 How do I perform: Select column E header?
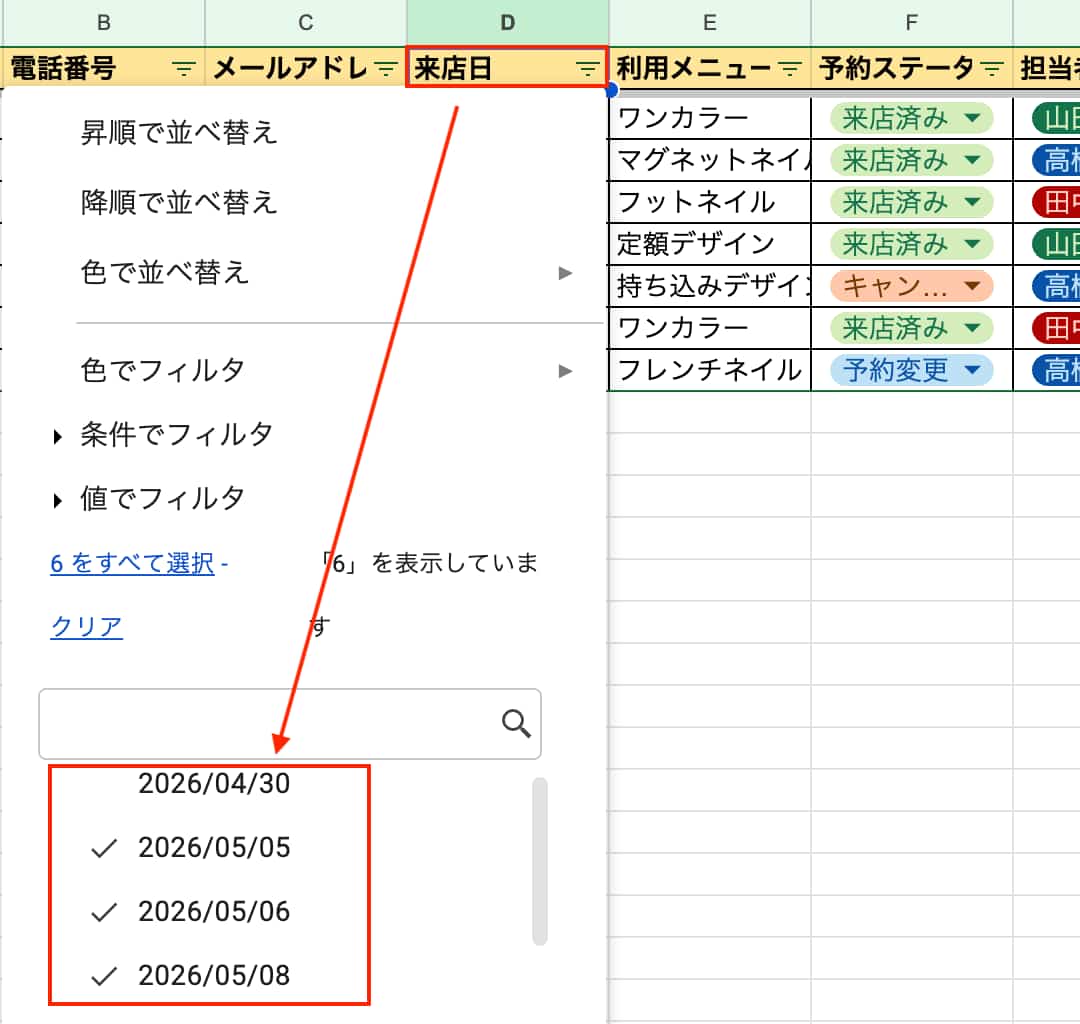pyautogui.click(x=709, y=23)
